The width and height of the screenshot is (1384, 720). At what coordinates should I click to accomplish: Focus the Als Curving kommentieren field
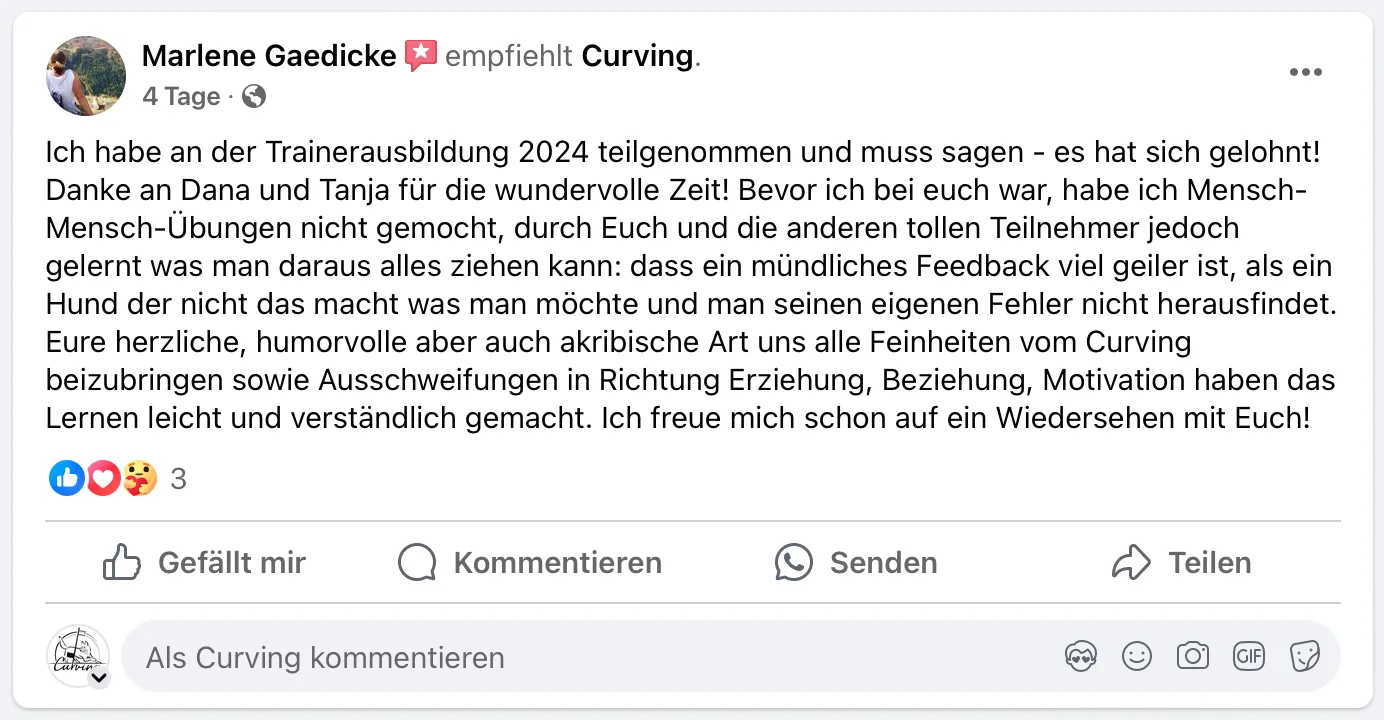590,657
